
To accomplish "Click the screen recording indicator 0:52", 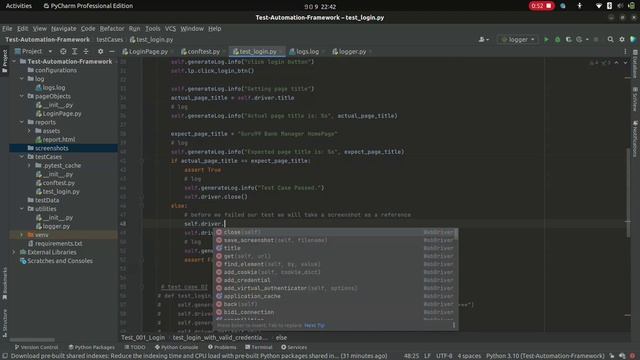I will [x=541, y=6].
